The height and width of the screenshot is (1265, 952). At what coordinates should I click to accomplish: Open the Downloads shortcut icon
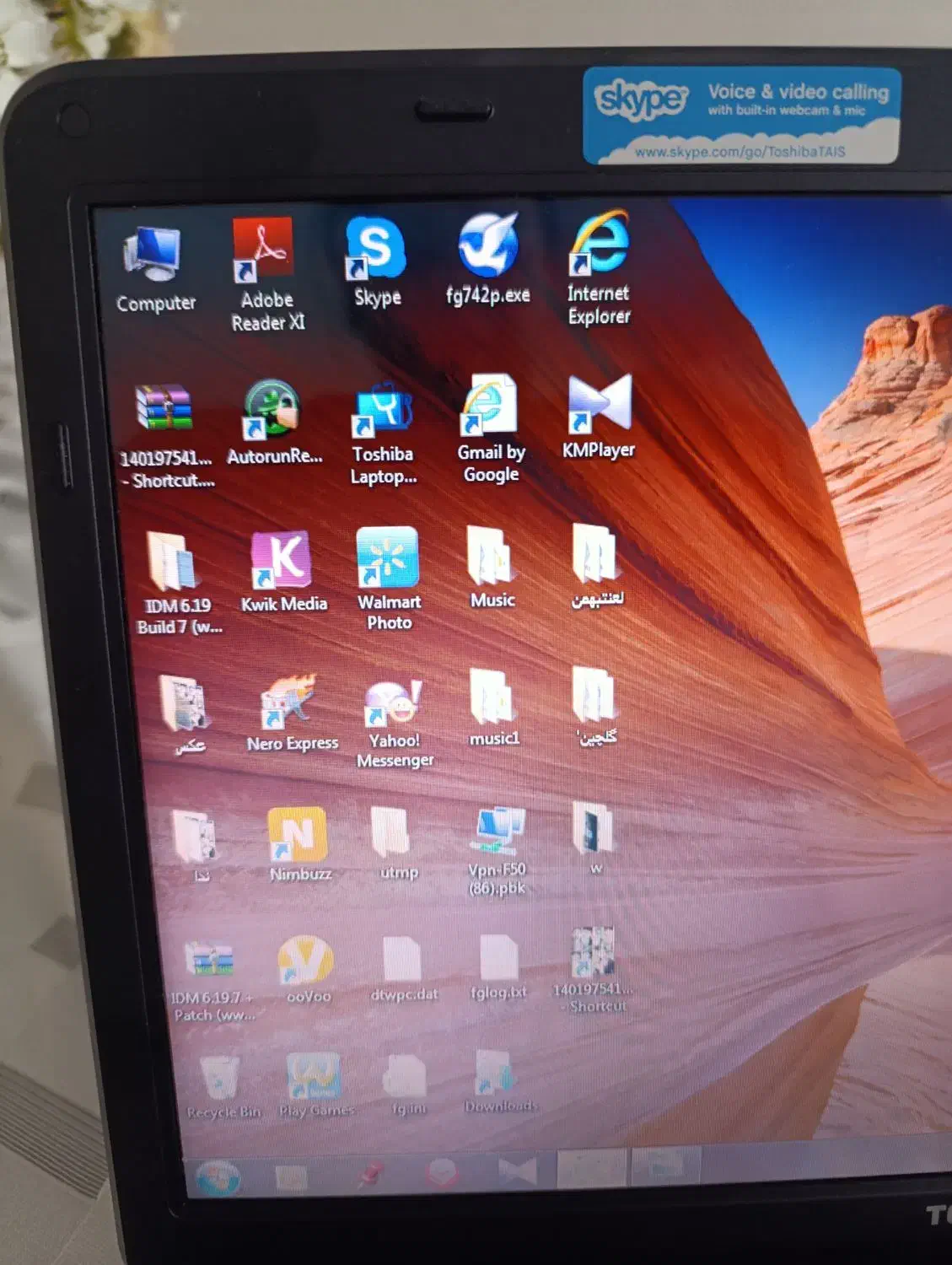click(495, 1071)
